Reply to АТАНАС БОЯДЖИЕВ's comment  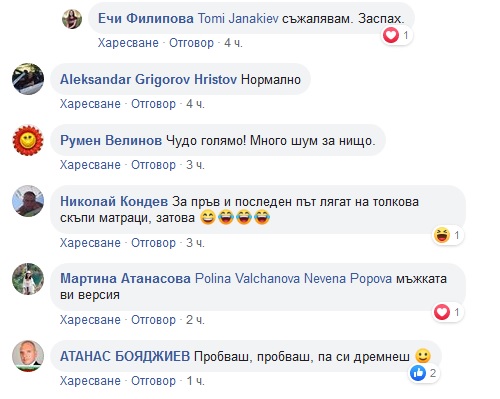tap(153, 381)
